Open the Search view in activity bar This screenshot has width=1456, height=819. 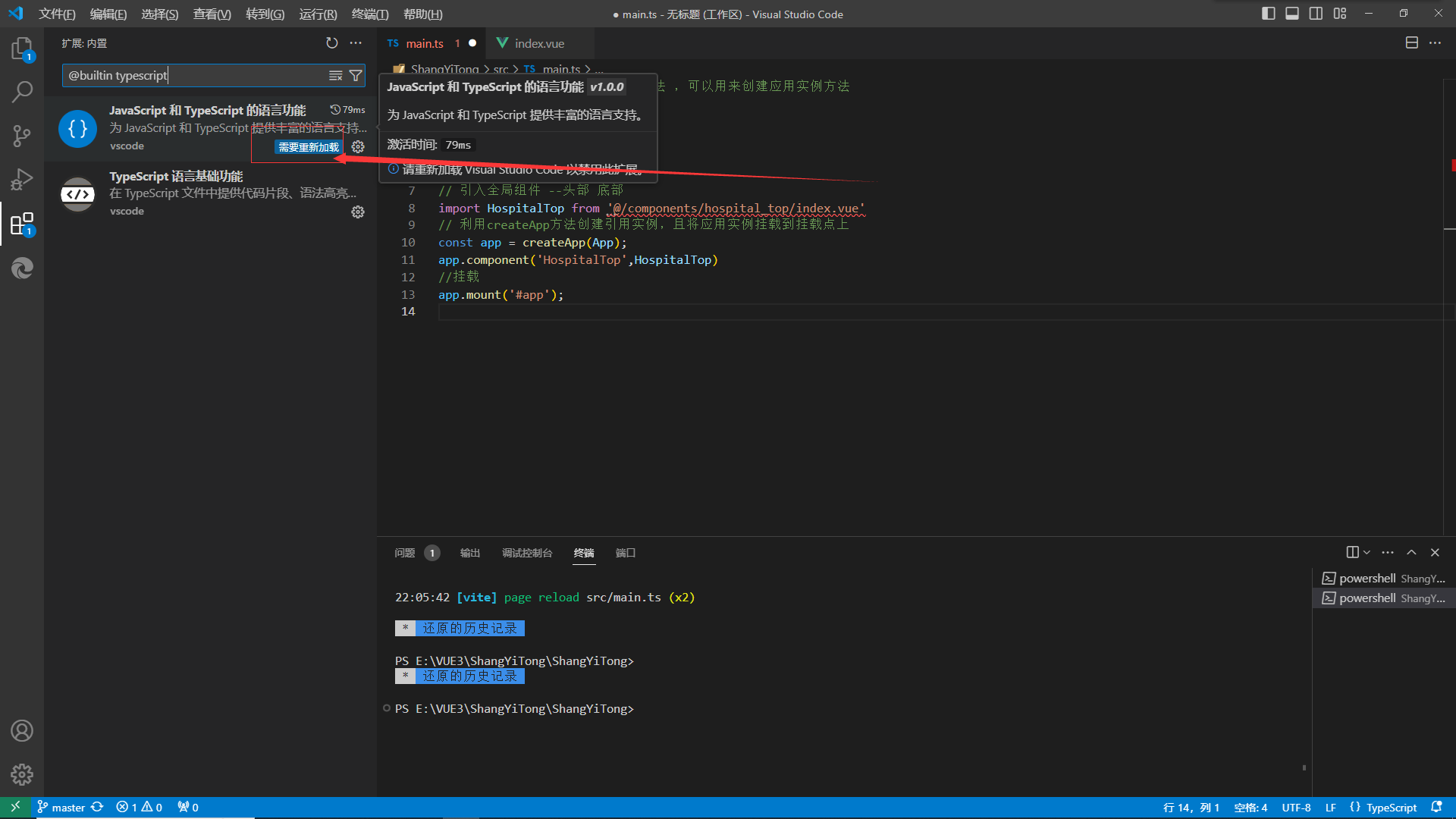[x=21, y=93]
